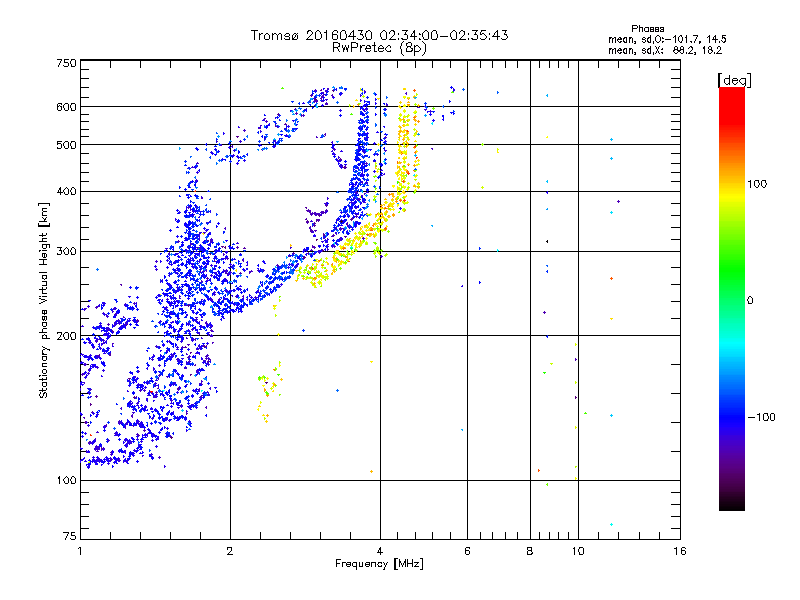Viewport: 800px width, 600px height.
Task: Click the y-axis tick label '400'
Action: point(66,192)
